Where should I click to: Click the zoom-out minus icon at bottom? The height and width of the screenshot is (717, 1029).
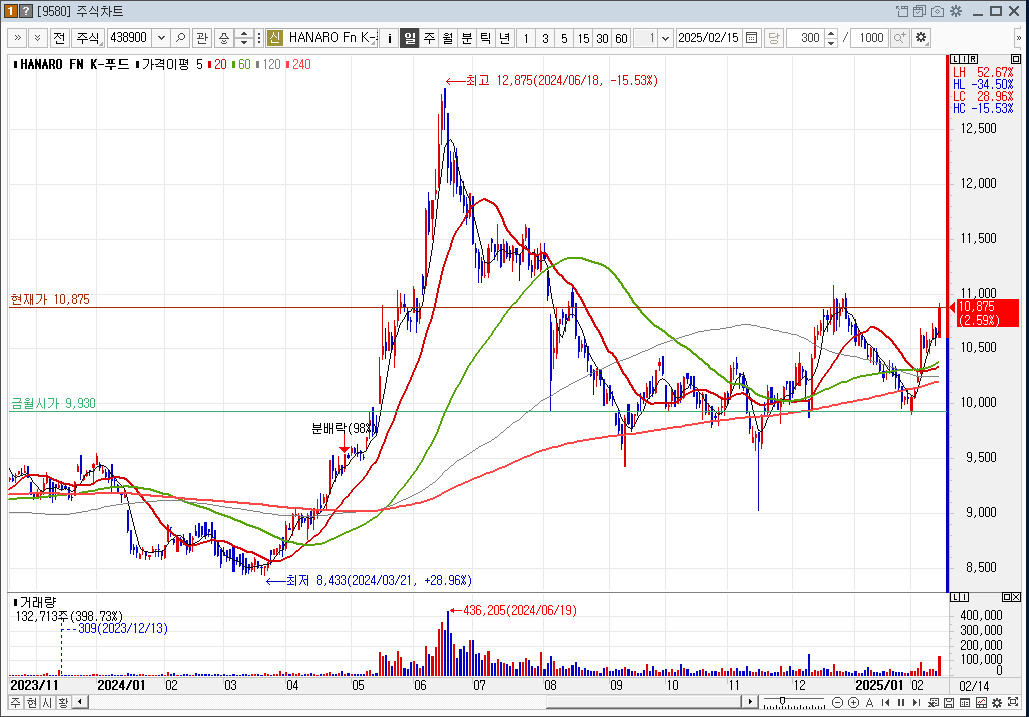(x=837, y=703)
